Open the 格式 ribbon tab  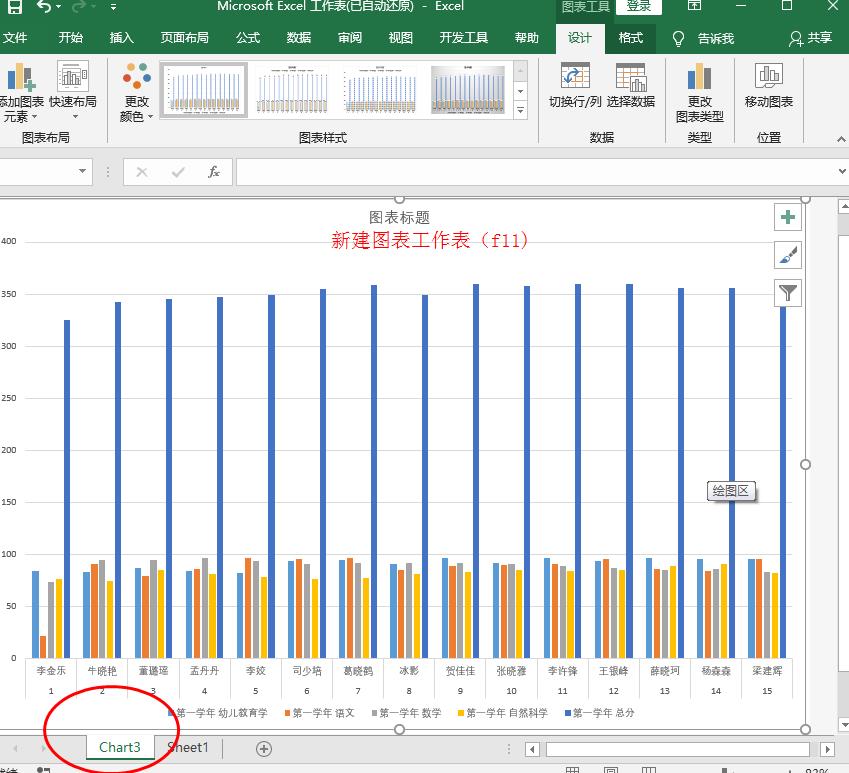631,38
